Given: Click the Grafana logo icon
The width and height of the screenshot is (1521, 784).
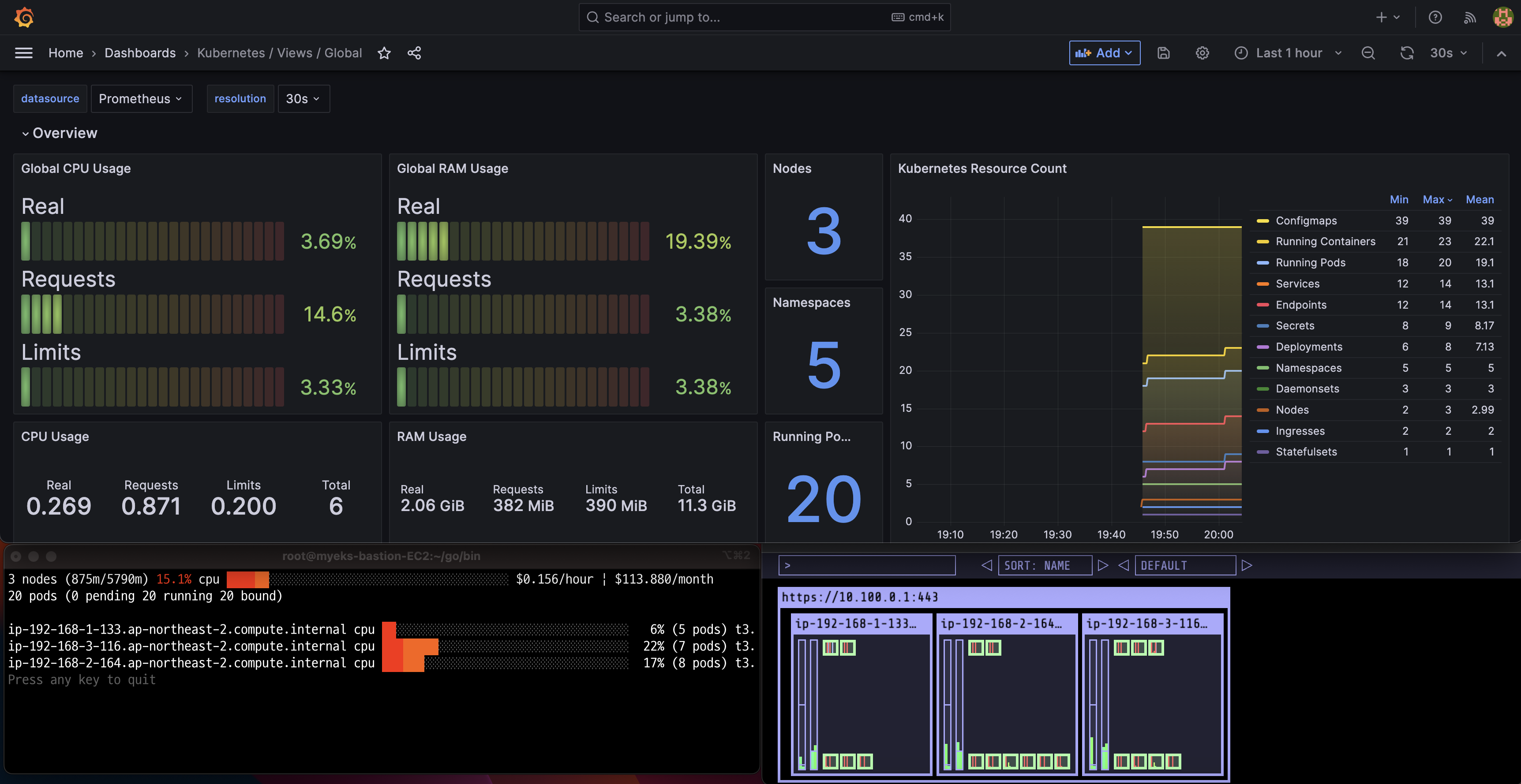Looking at the screenshot, I should (x=24, y=17).
